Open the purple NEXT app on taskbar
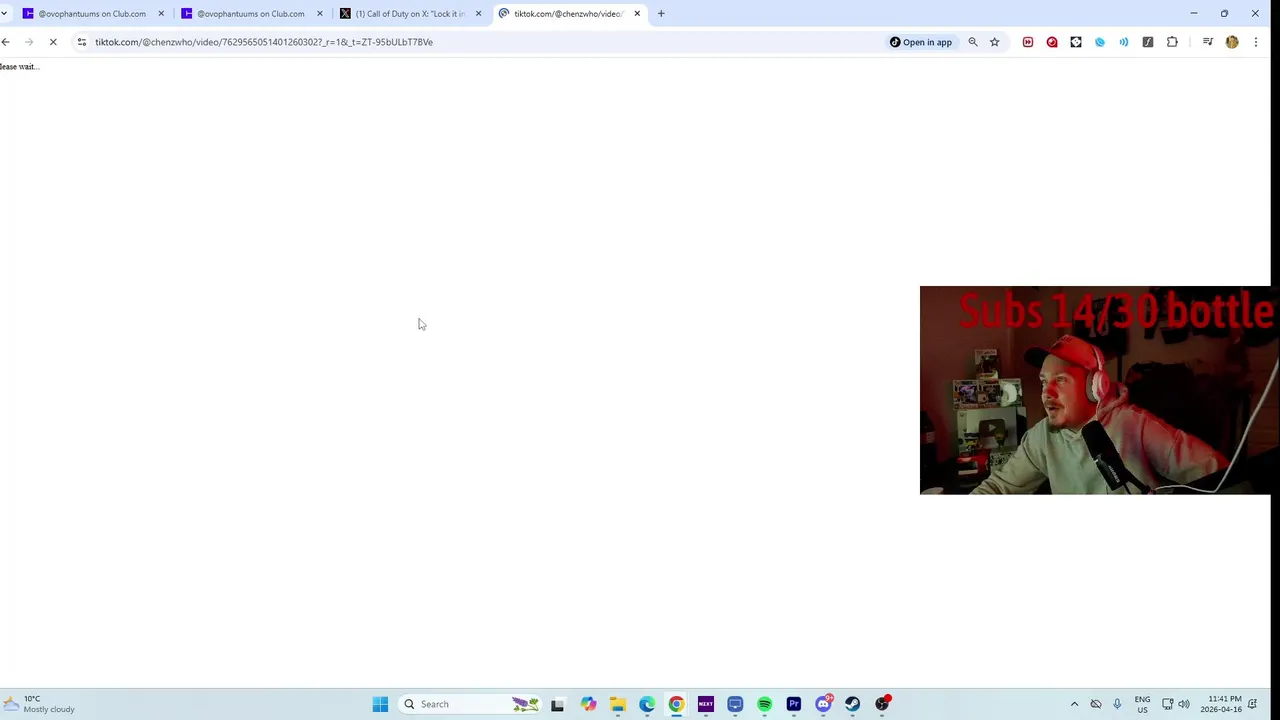1280x720 pixels. point(706,704)
